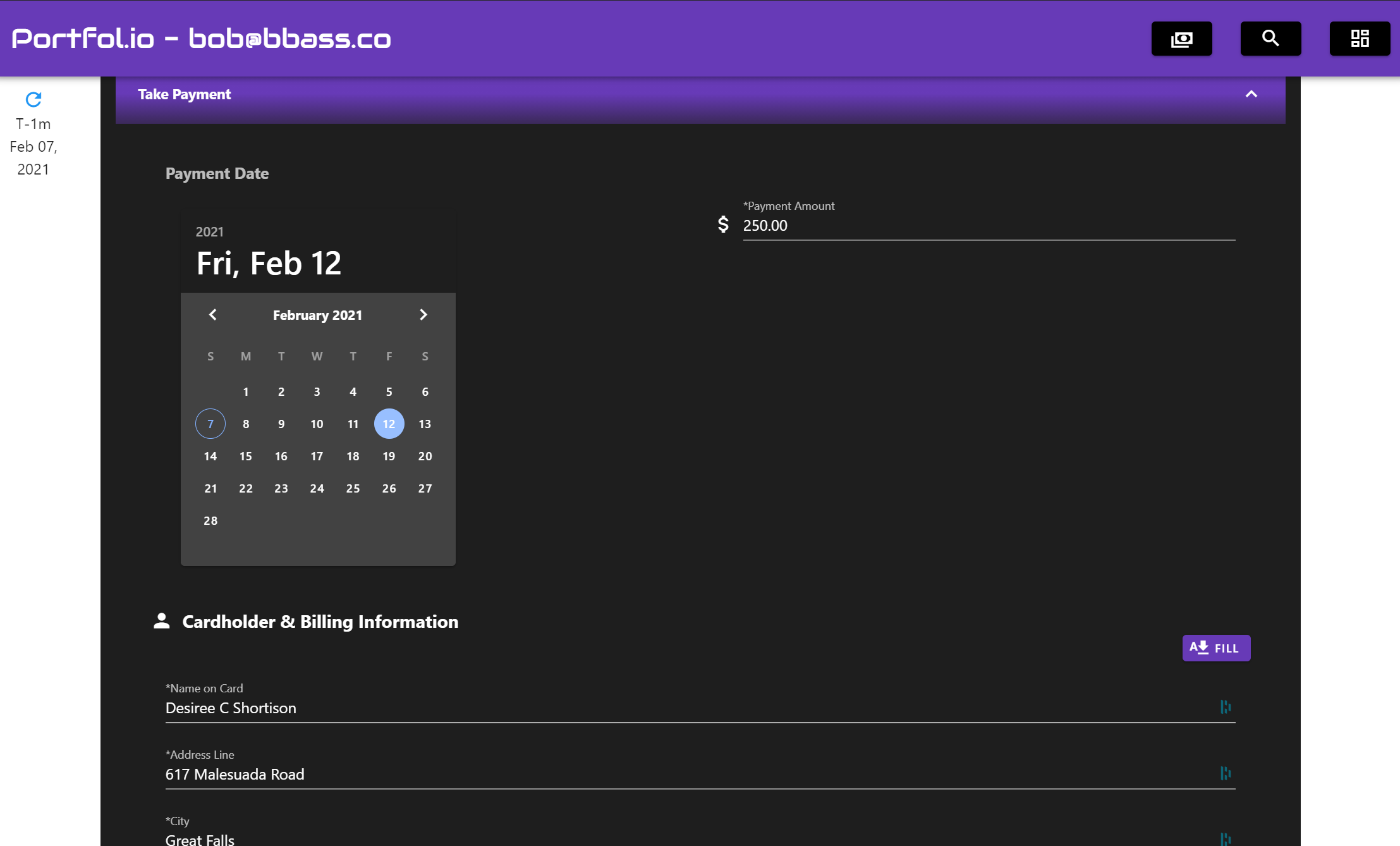Screen dimensions: 1400x846
Task: Click autofill icon on Address Line field
Action: tap(1226, 773)
